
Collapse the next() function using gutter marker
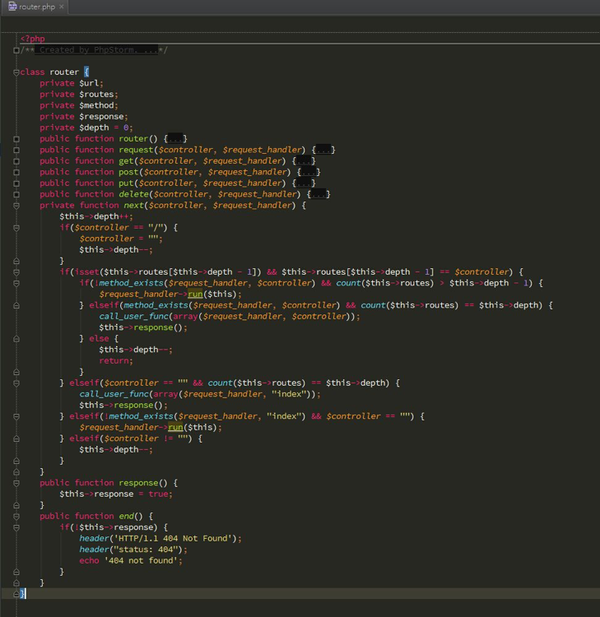click(x=18, y=205)
